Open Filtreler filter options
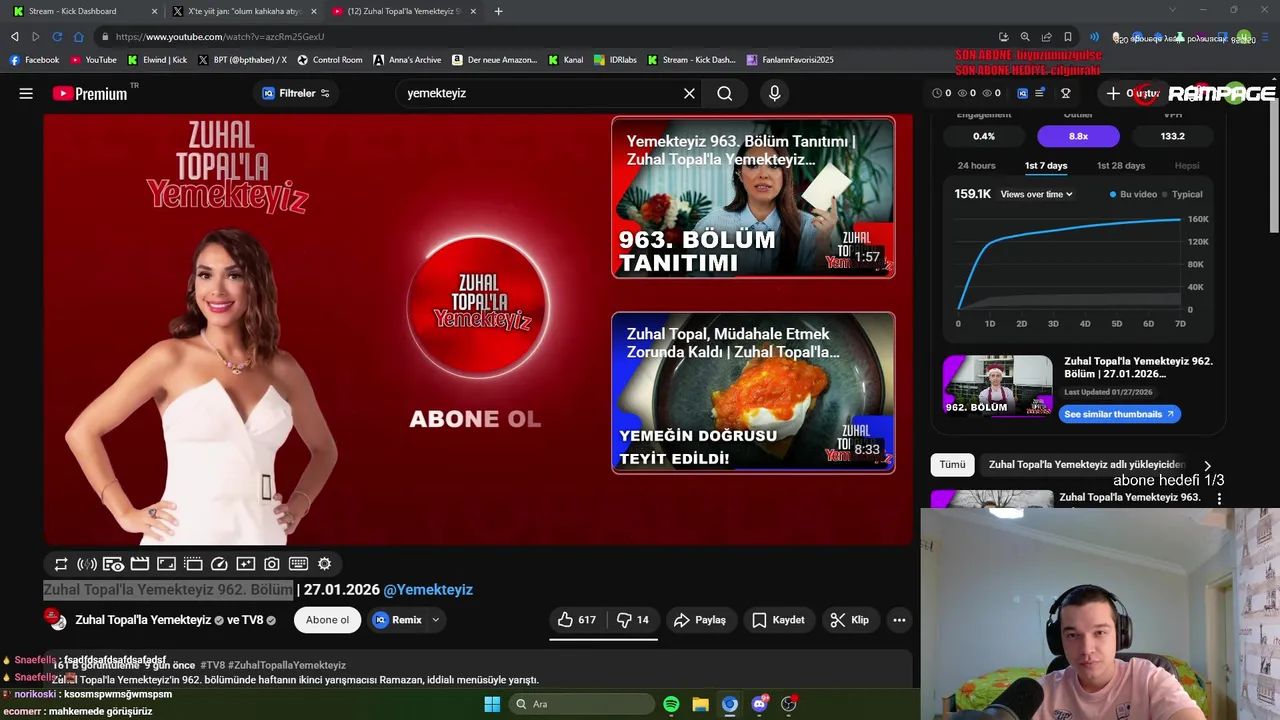 coord(296,93)
